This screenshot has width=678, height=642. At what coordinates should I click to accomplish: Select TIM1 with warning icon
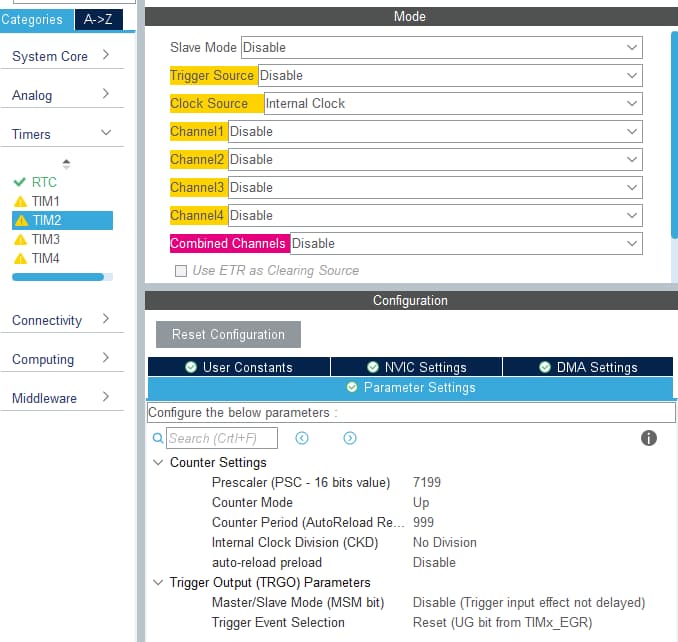pyautogui.click(x=45, y=201)
